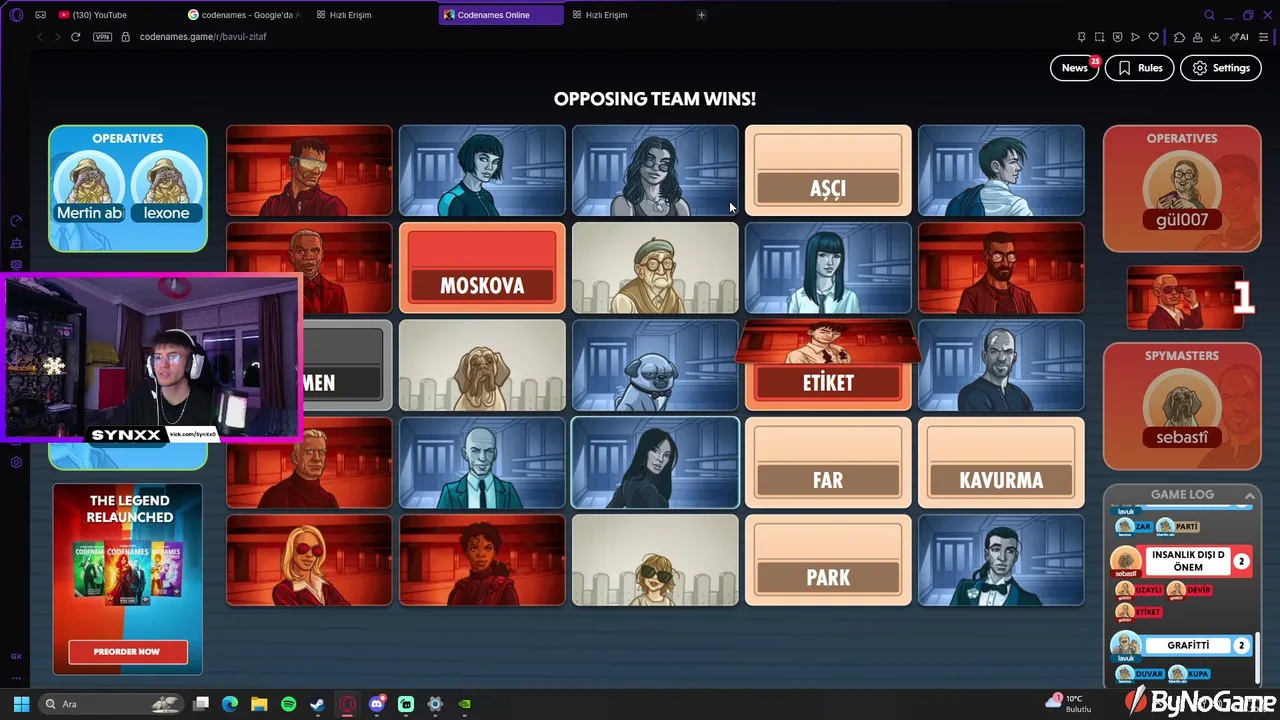Open the game Settings button
Viewport: 1280px width, 720px height.
(1221, 68)
